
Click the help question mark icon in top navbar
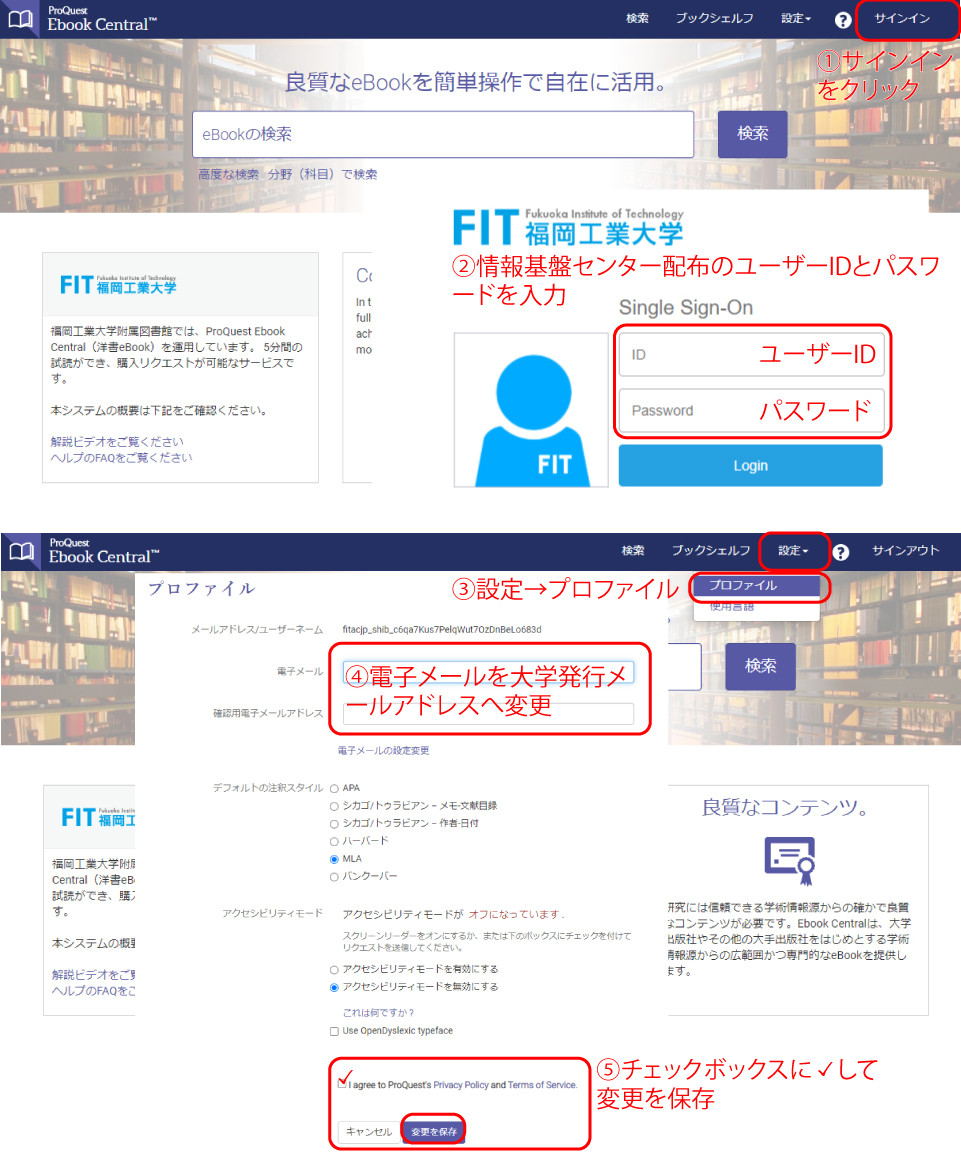click(x=843, y=19)
